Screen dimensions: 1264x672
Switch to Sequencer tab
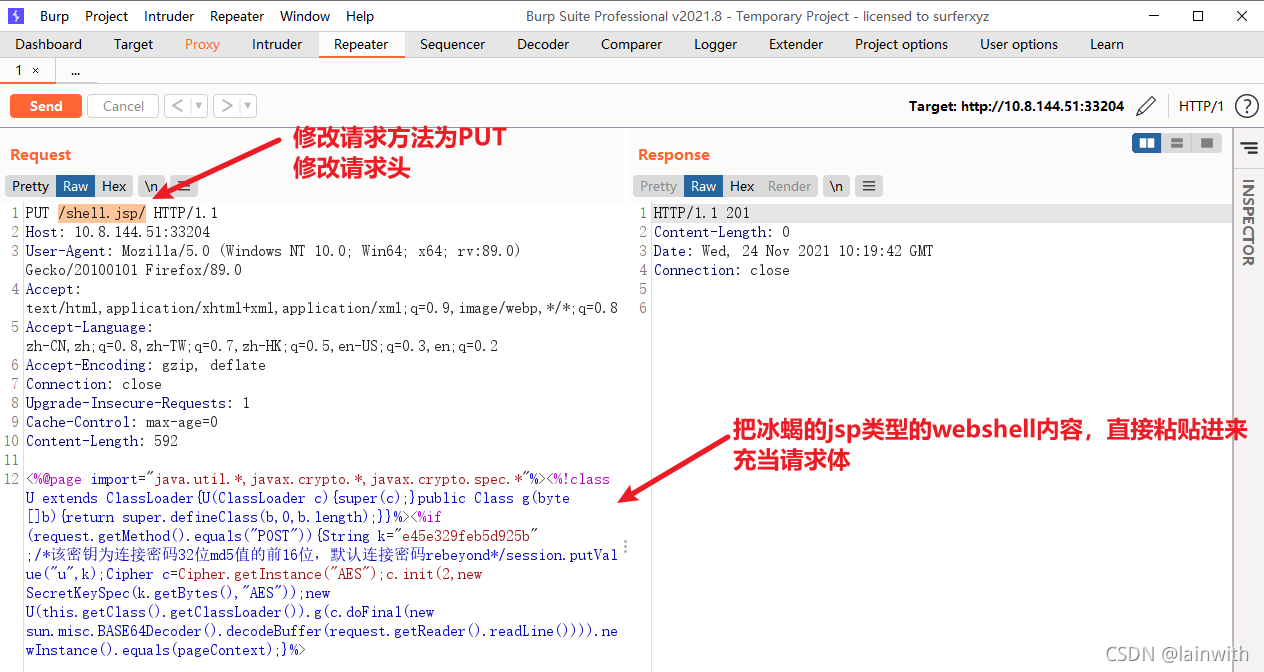[x=452, y=44]
